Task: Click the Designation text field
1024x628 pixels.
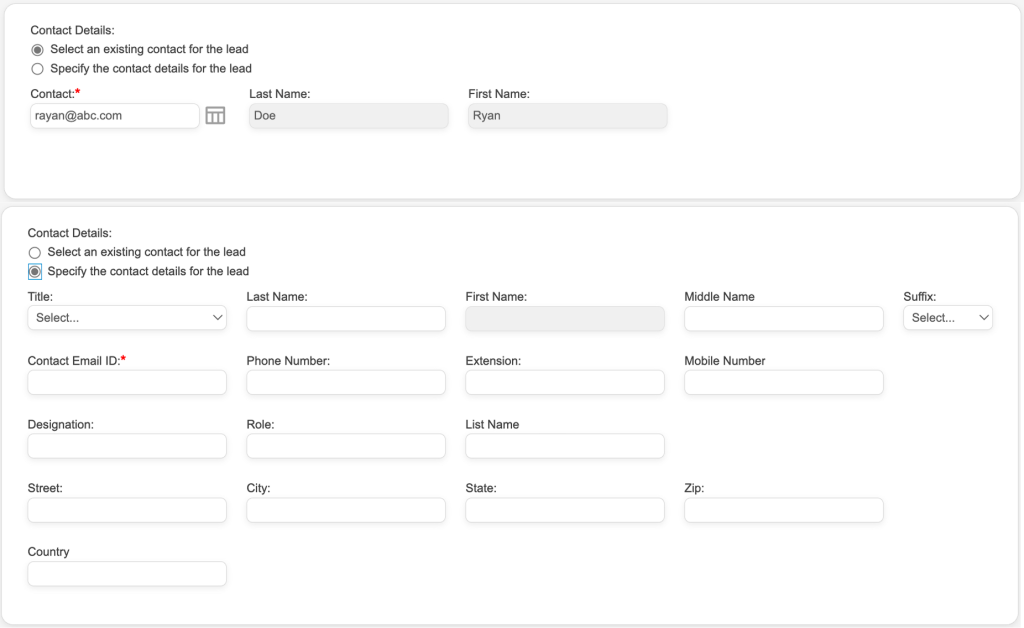Action: tap(127, 446)
